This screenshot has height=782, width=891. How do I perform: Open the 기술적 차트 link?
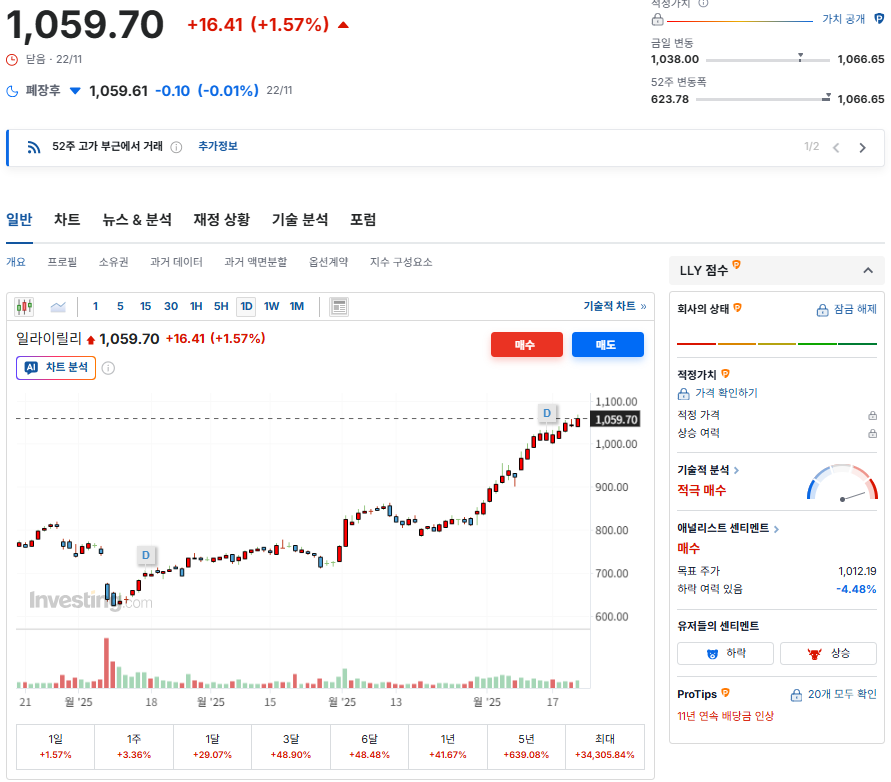click(615, 306)
